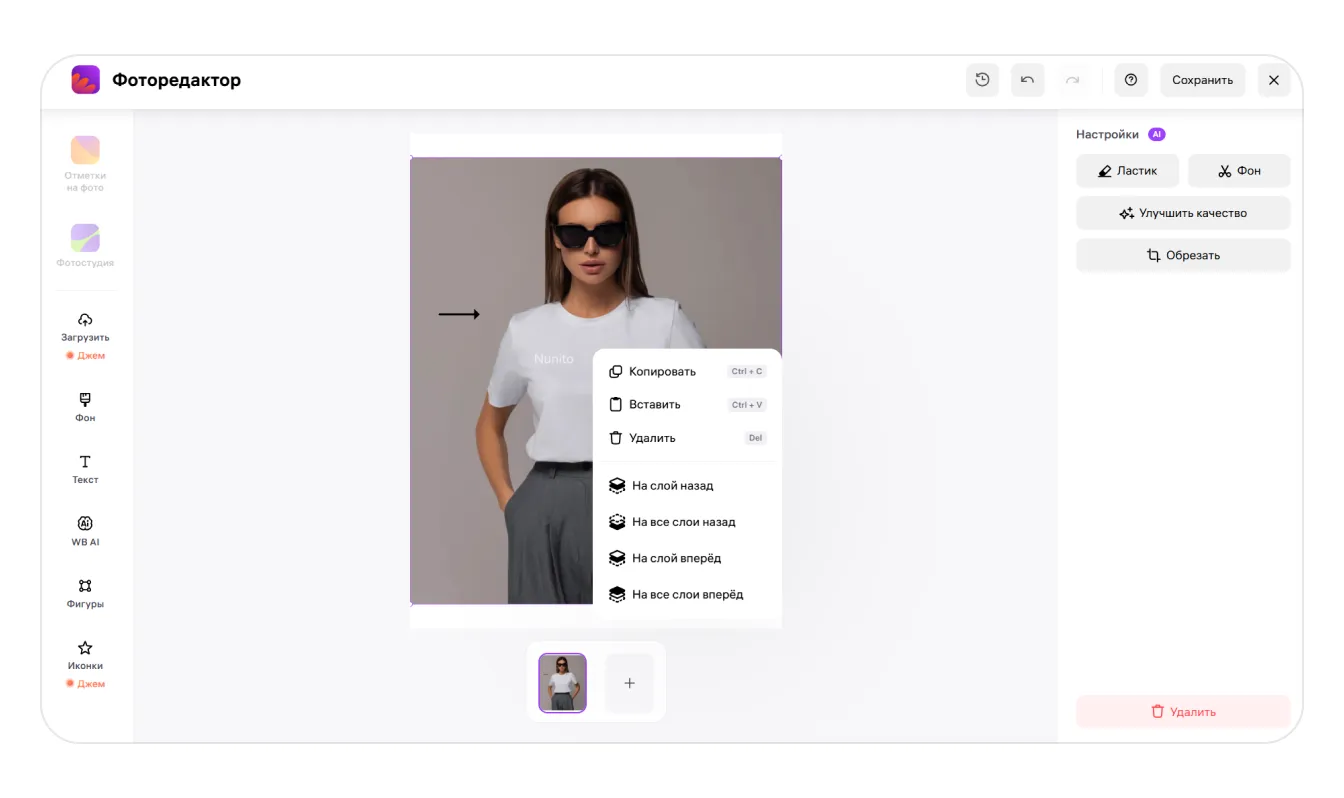Click the Сохранить button
The image size is (1344, 798).
[x=1202, y=80]
